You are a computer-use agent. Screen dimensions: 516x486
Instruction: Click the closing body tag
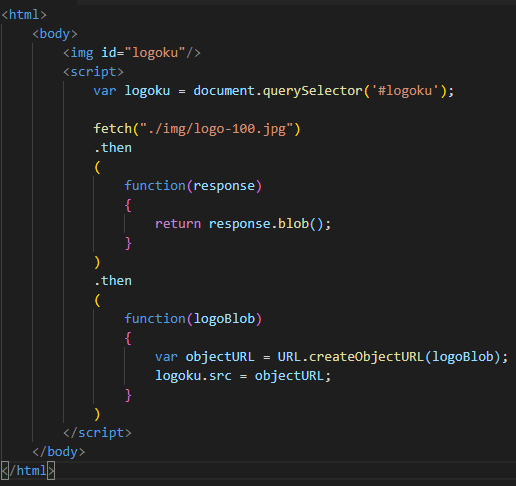59,452
